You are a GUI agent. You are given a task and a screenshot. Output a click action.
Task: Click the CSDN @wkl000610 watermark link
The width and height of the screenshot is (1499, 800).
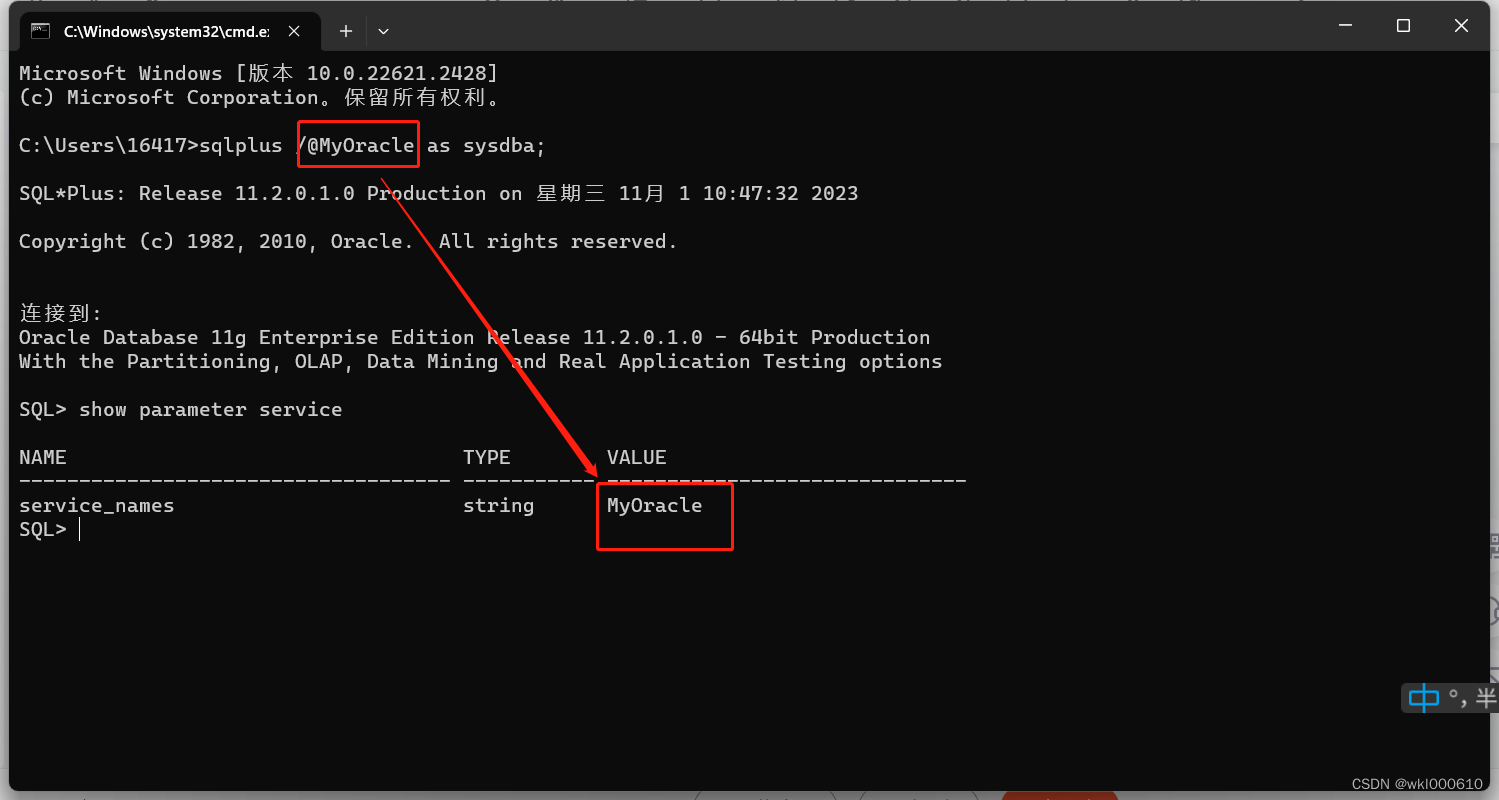tap(1417, 784)
